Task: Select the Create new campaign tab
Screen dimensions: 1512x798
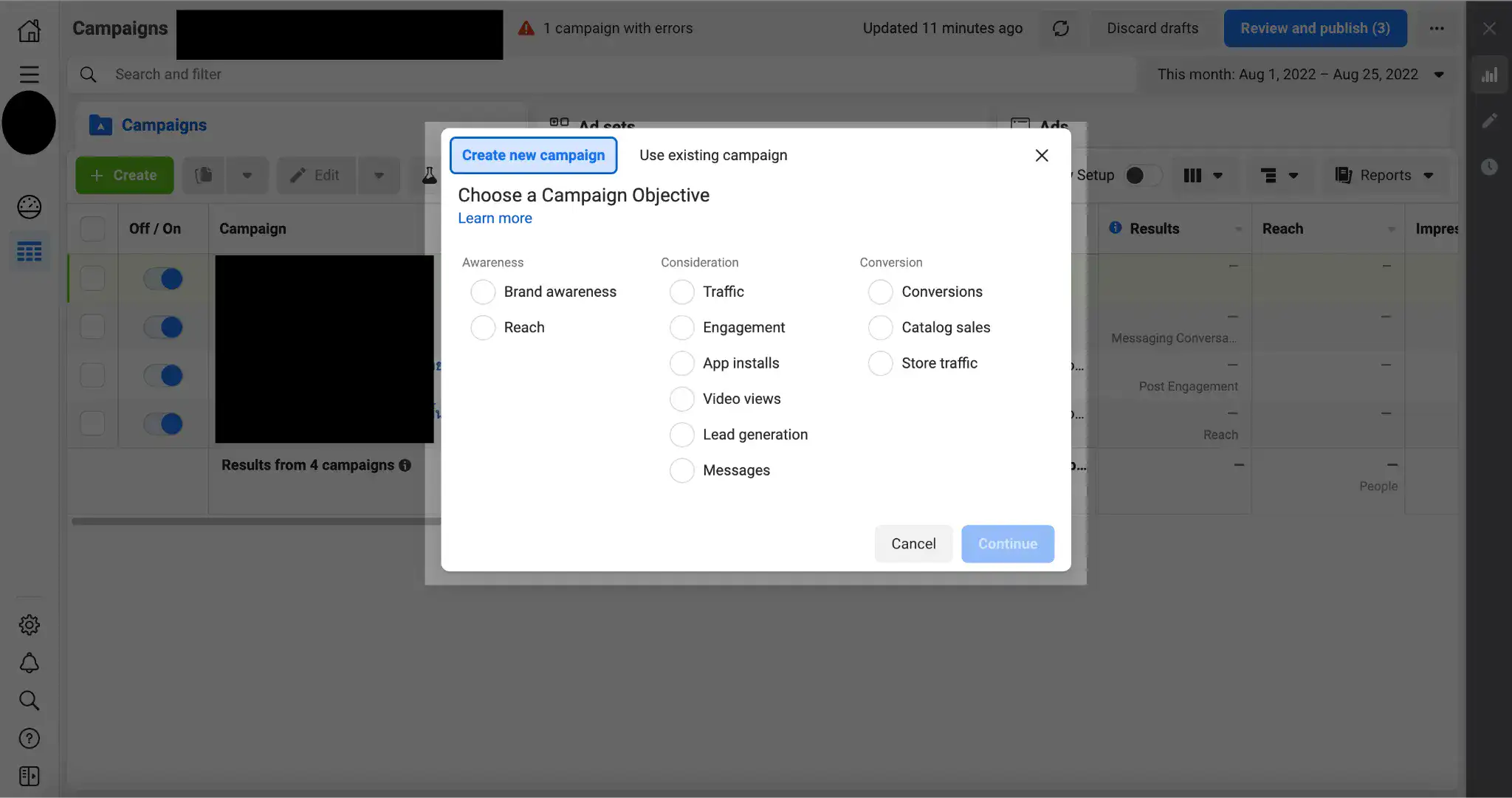Action: tap(533, 155)
